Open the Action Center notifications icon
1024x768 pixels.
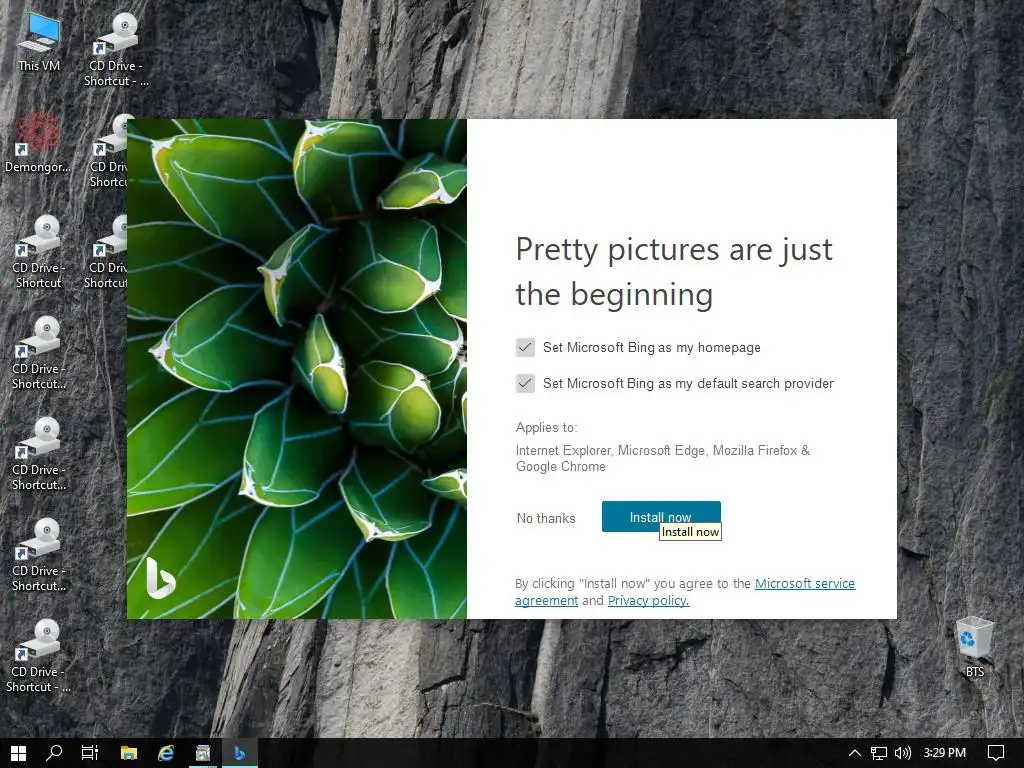point(996,753)
